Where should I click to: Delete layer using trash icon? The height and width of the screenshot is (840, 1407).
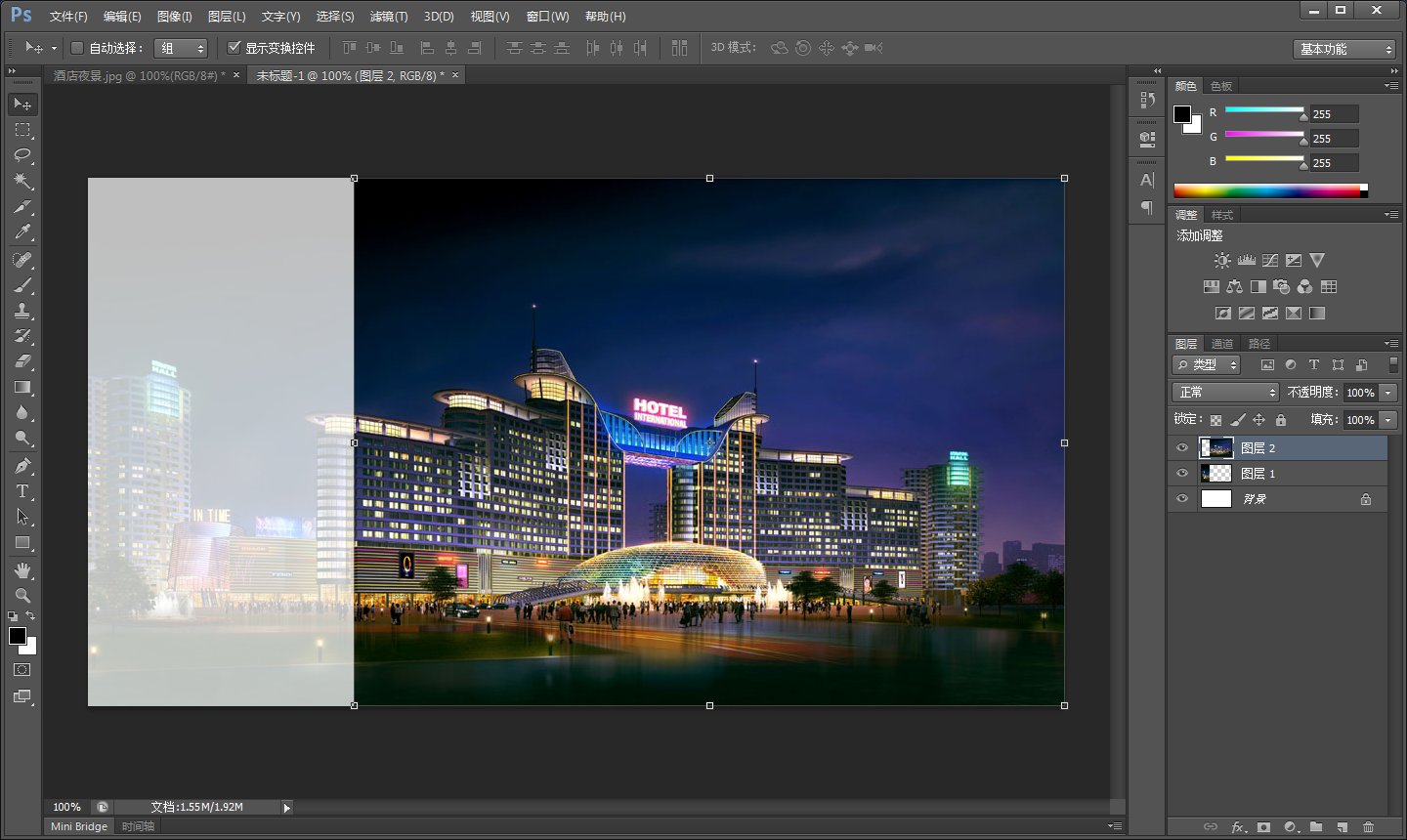[x=1368, y=827]
